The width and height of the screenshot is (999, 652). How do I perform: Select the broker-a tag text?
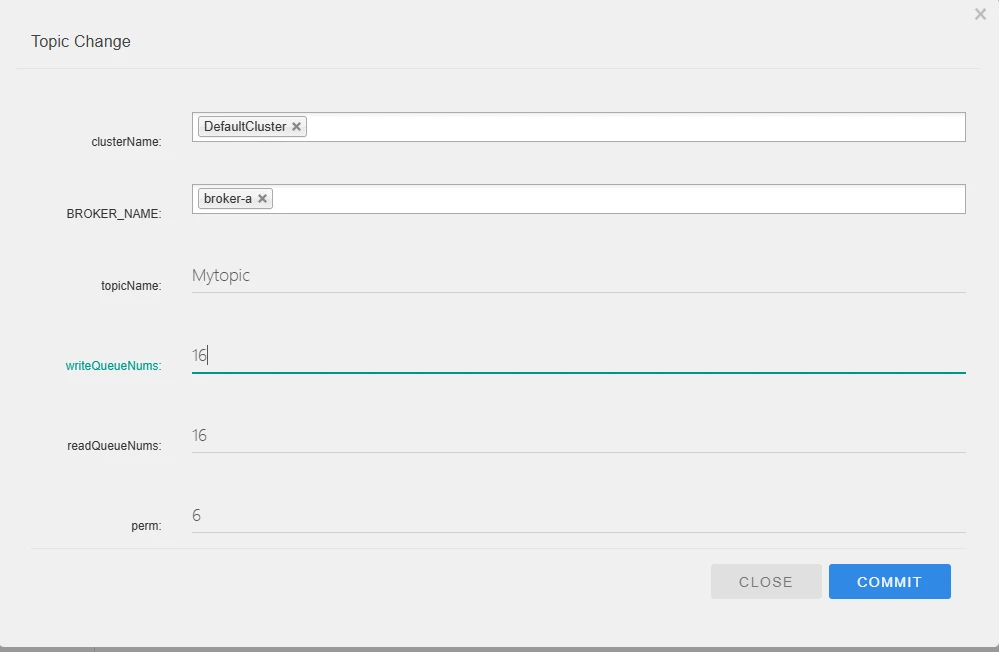coord(228,199)
